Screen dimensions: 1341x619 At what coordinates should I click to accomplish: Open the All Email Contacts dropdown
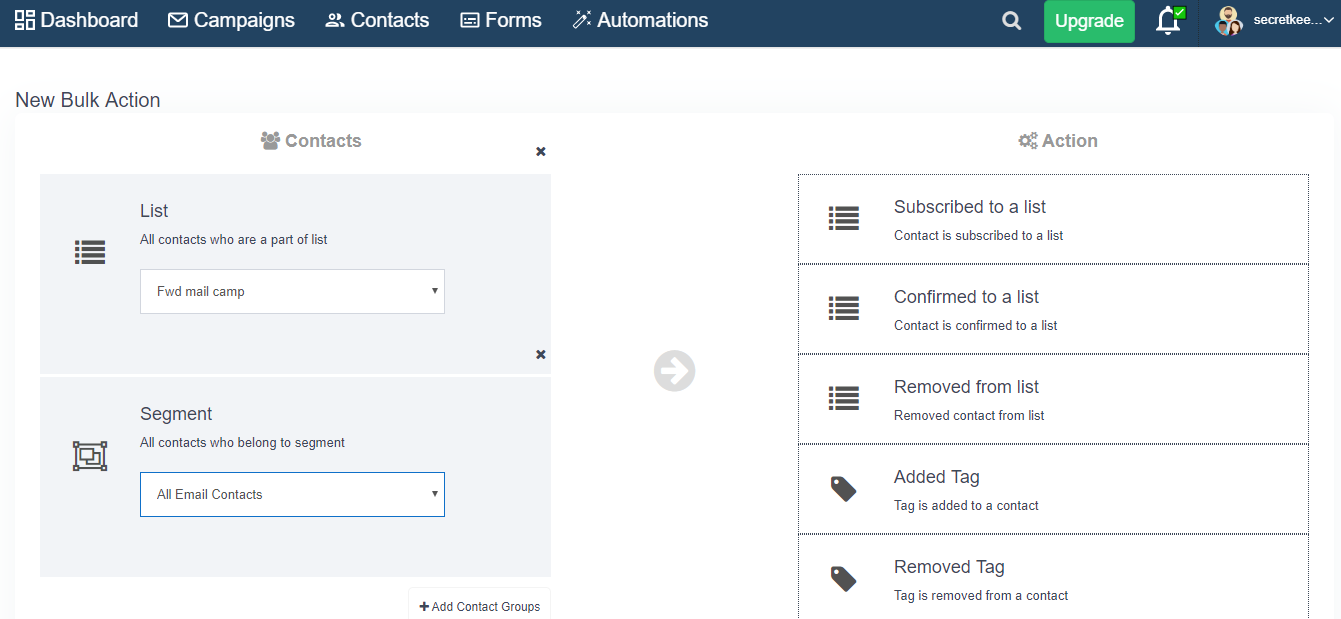coord(292,495)
